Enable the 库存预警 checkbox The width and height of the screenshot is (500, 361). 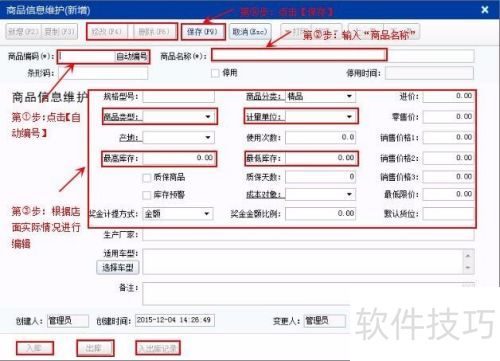pos(146,195)
